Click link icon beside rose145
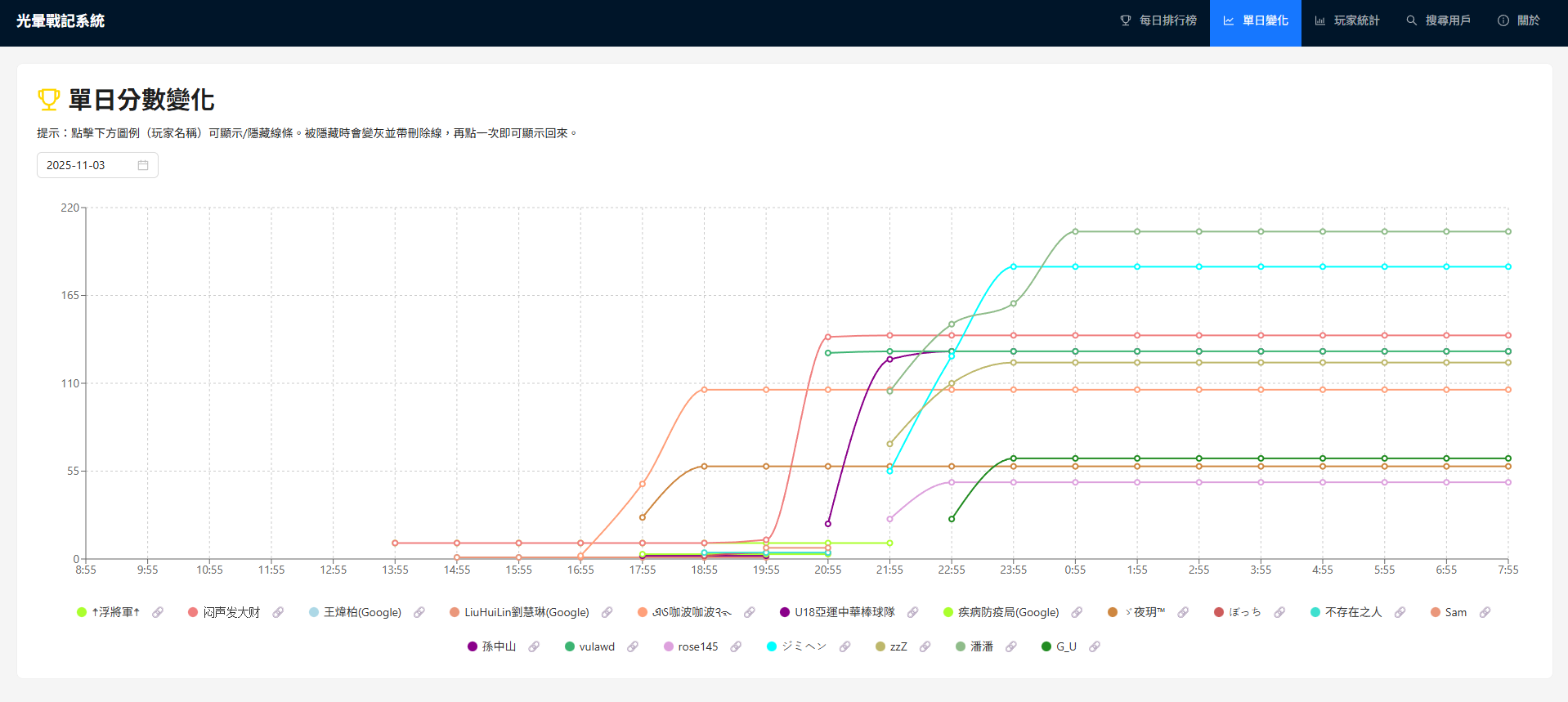Image resolution: width=1568 pixels, height=702 pixels. coord(736,646)
